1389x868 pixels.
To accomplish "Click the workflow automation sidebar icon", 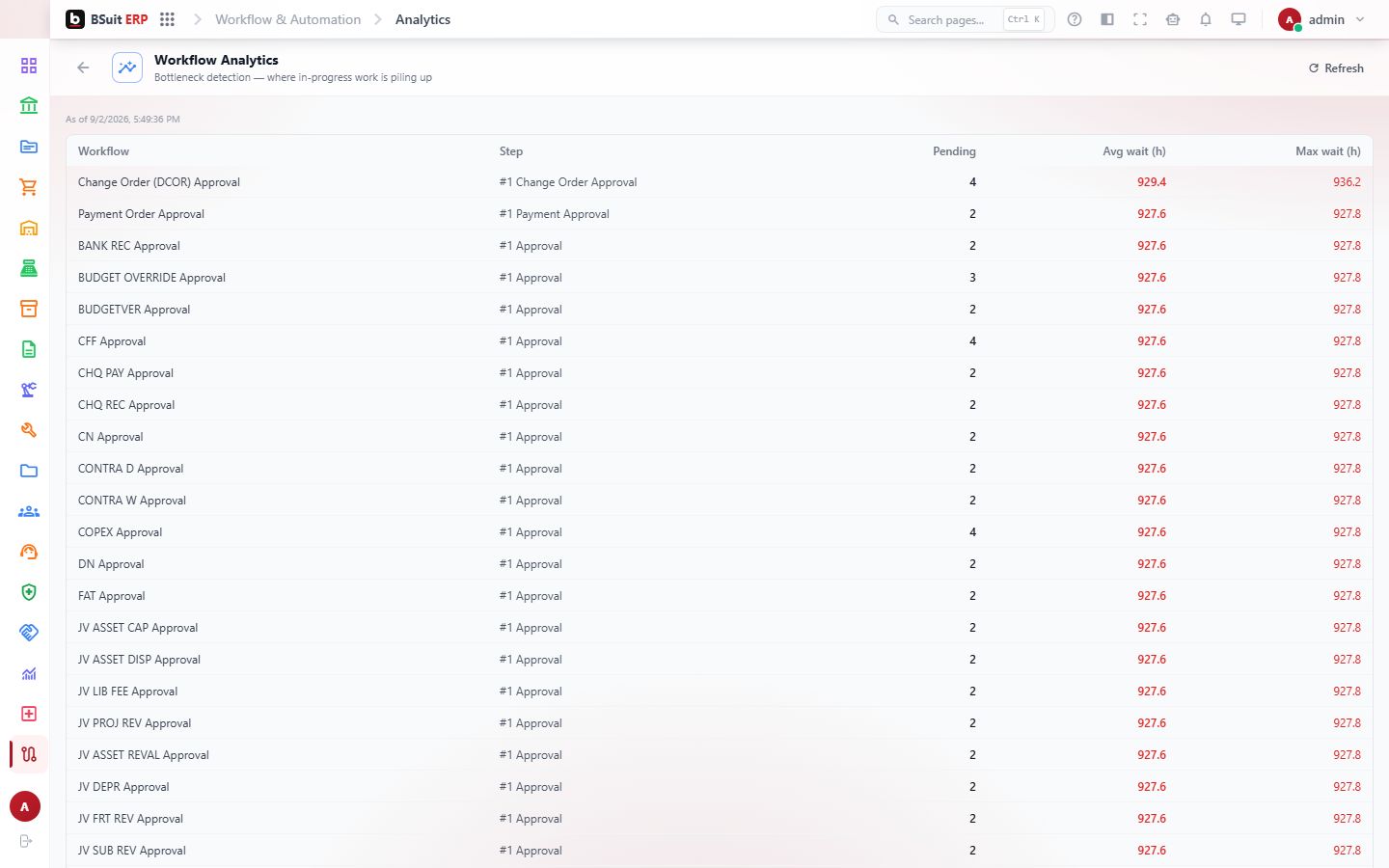I will tap(29, 754).
